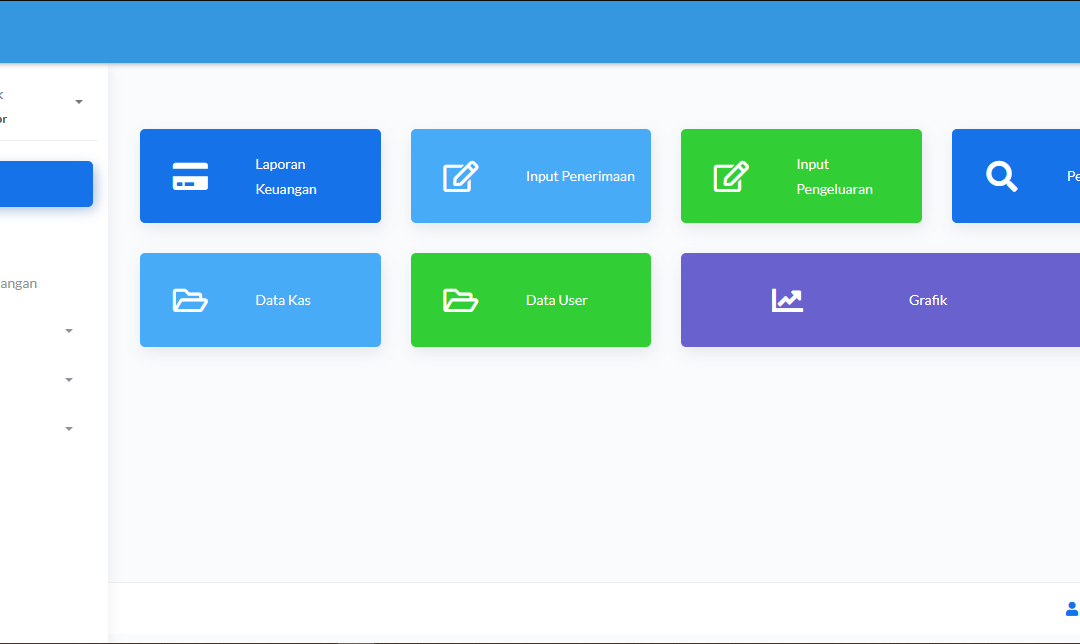
Task: Click the "Grafik" text
Action: click(928, 300)
